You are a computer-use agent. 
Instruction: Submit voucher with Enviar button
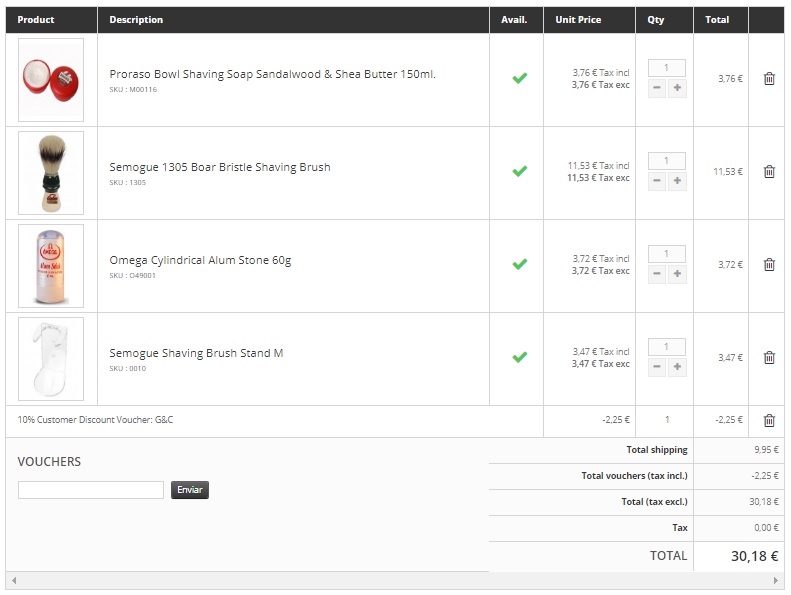click(190, 490)
